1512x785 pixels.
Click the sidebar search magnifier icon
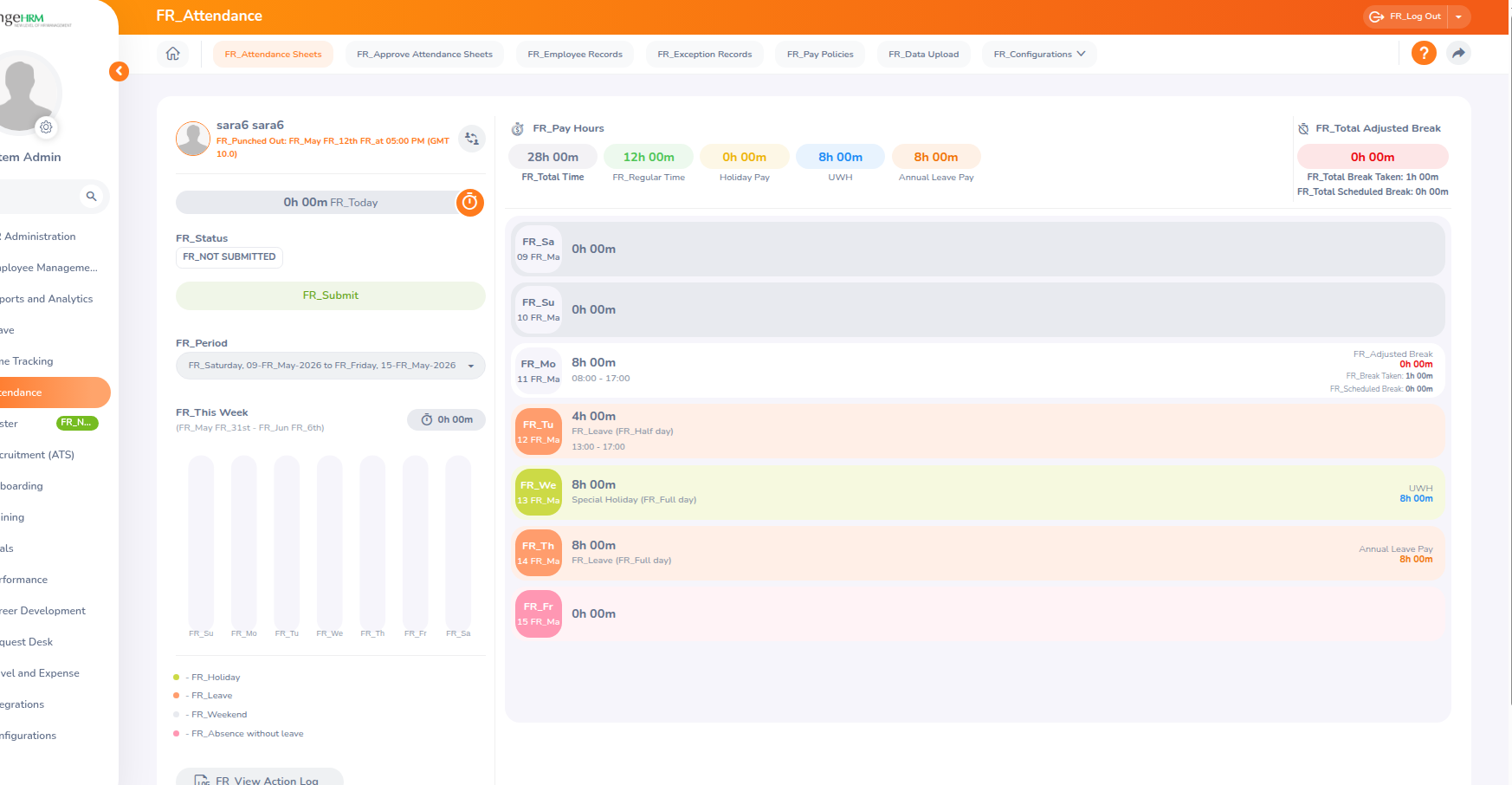[91, 197]
